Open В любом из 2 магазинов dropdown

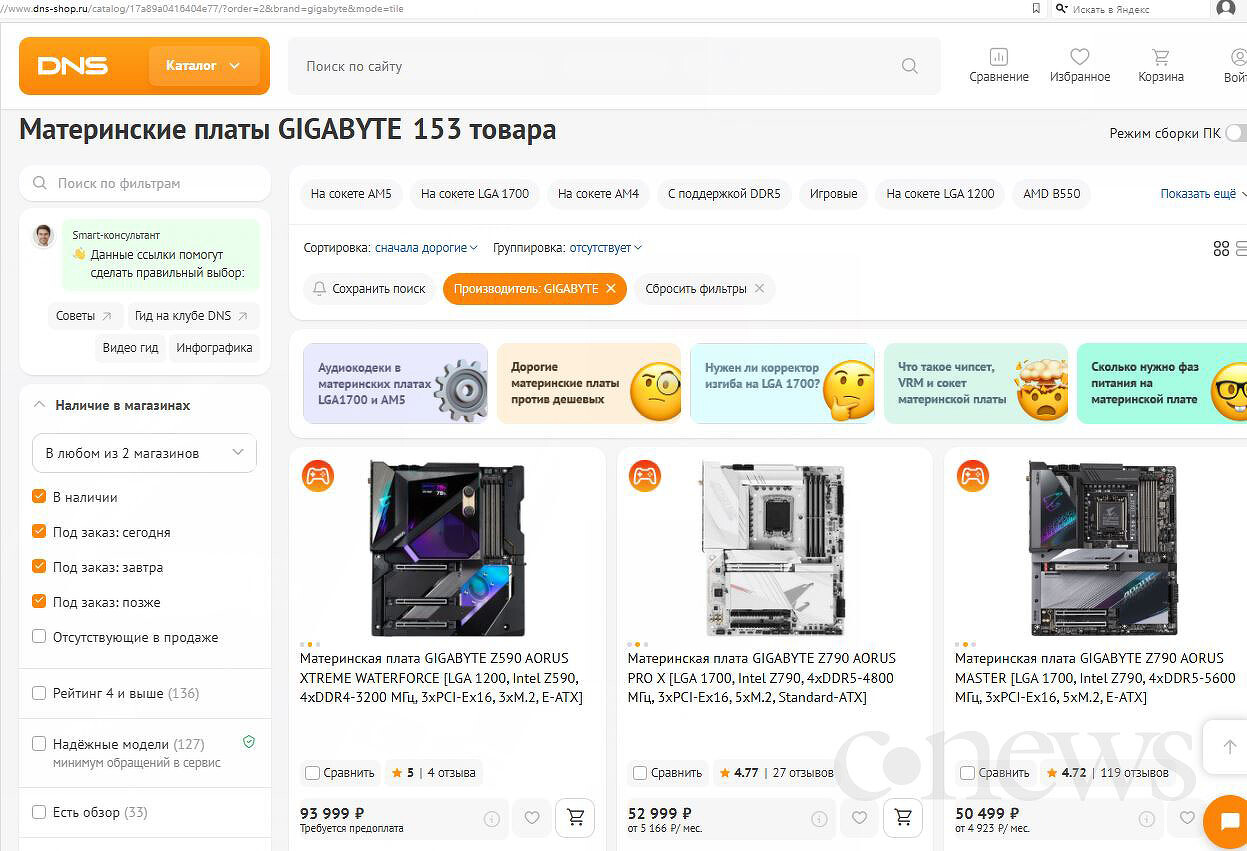click(x=144, y=453)
